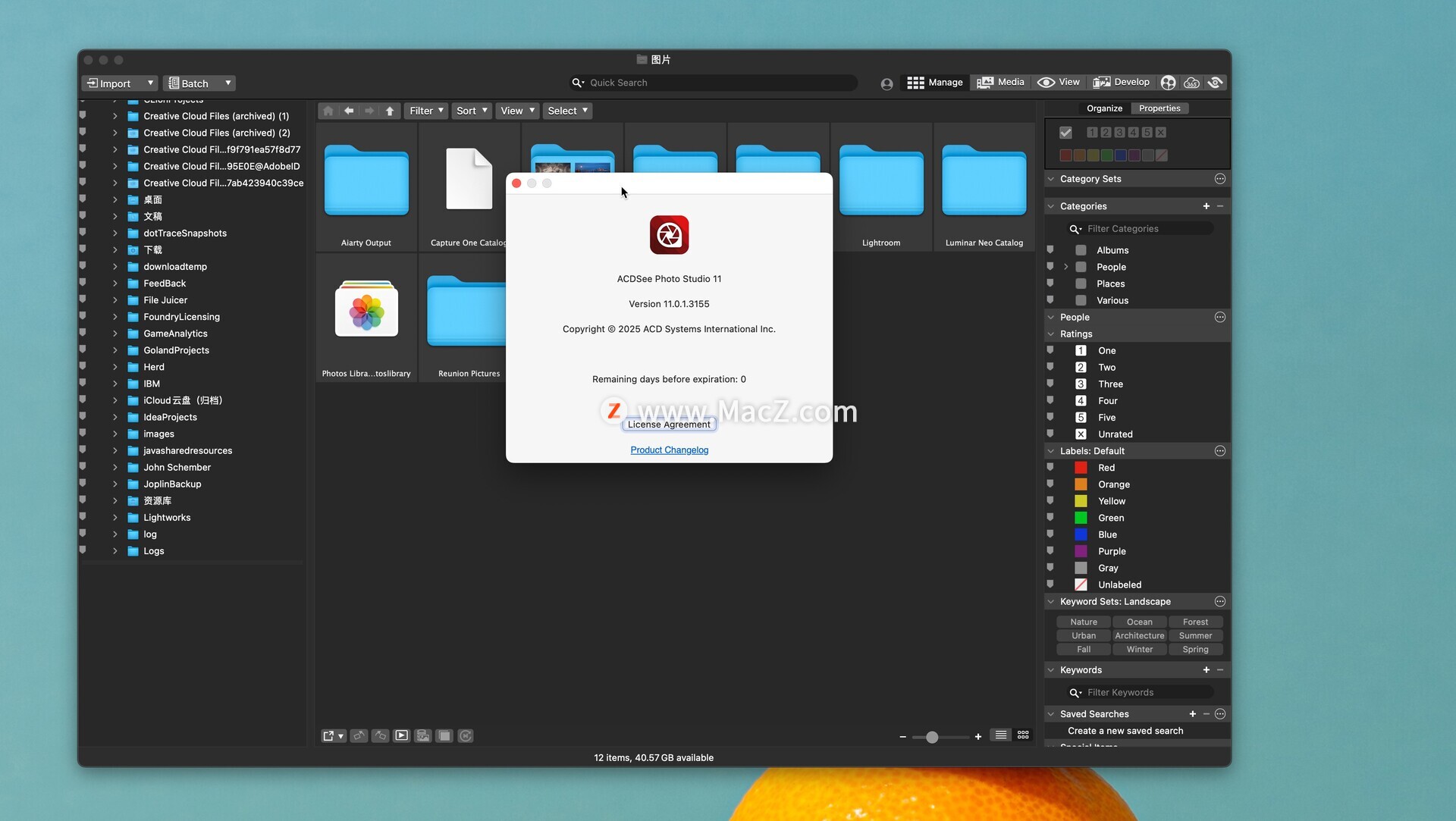This screenshot has width=1456, height=821.
Task: Set quick rating 3 box
Action: point(1119,133)
